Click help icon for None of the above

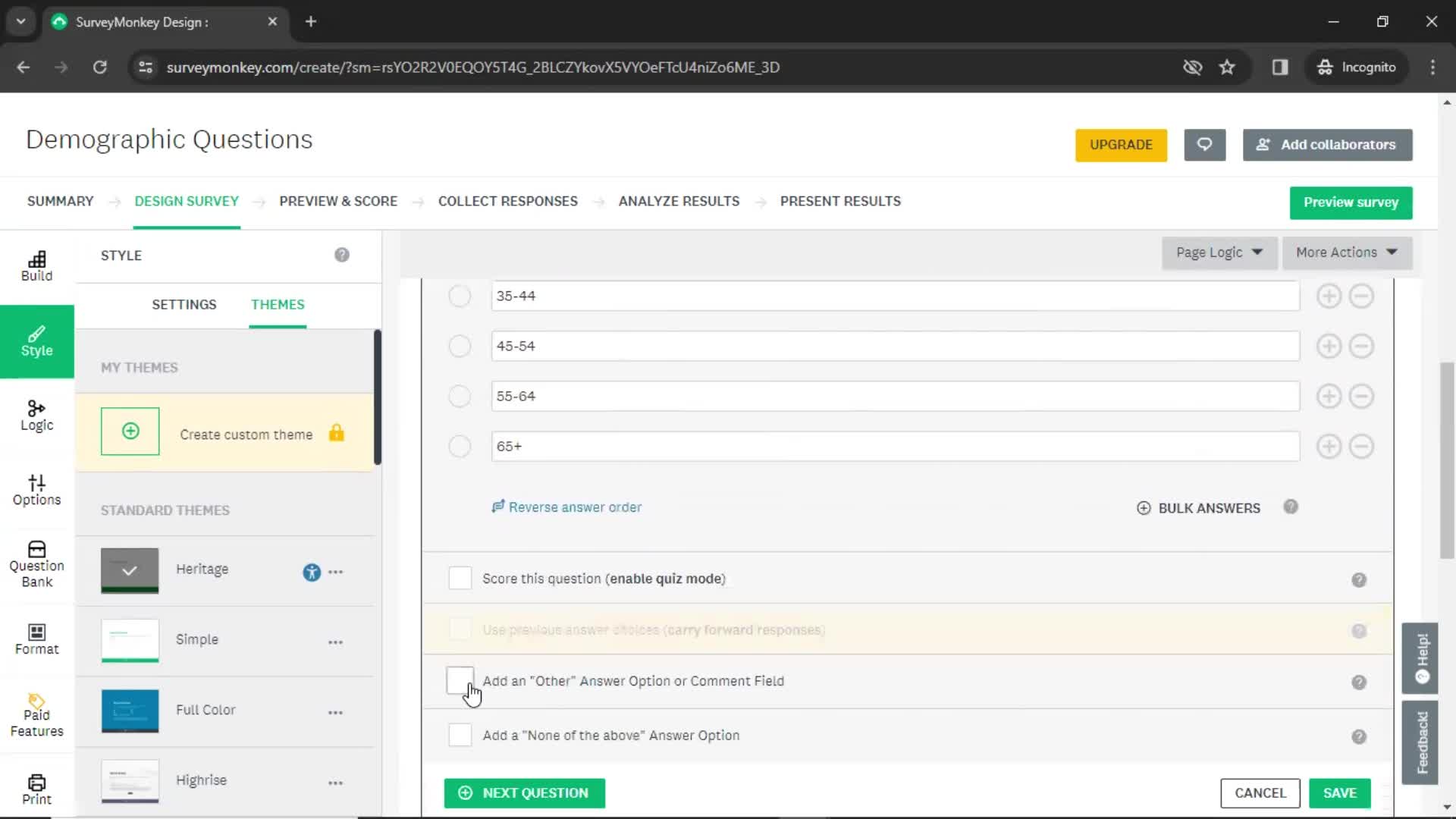pyautogui.click(x=1359, y=737)
